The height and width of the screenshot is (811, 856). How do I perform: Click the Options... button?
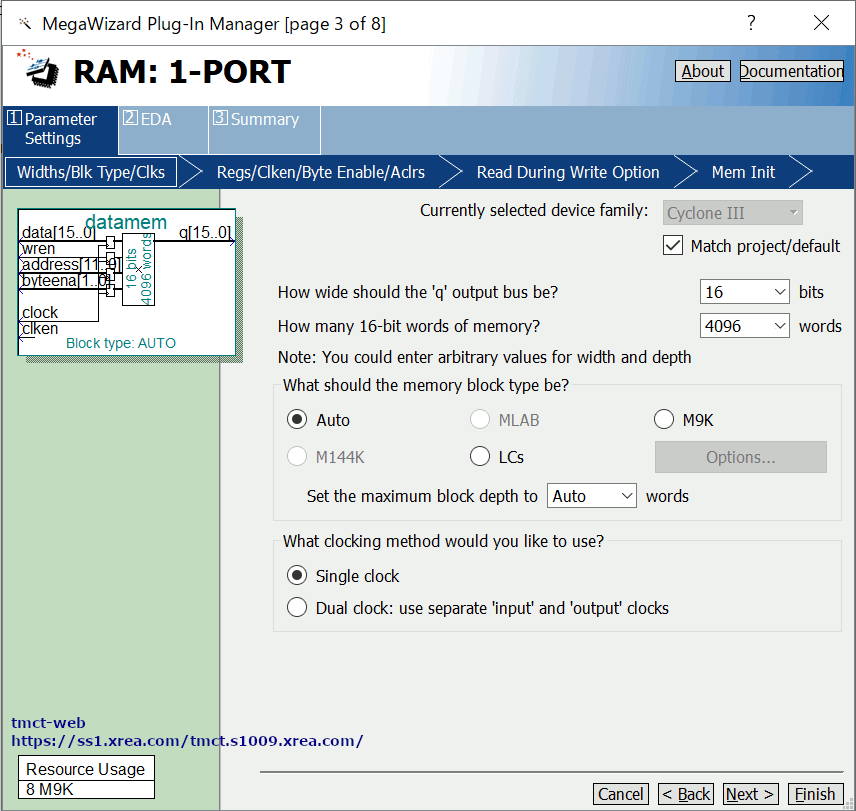[740, 457]
